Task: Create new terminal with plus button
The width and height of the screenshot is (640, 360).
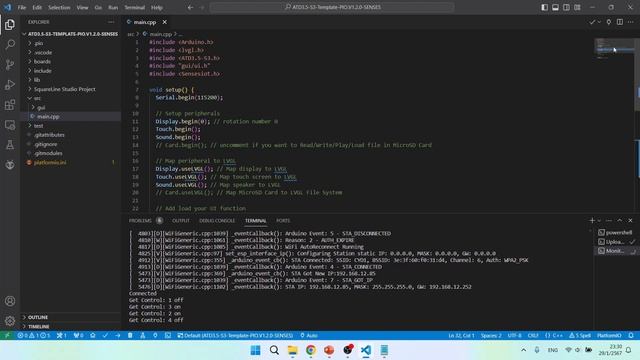Action: coord(592,220)
